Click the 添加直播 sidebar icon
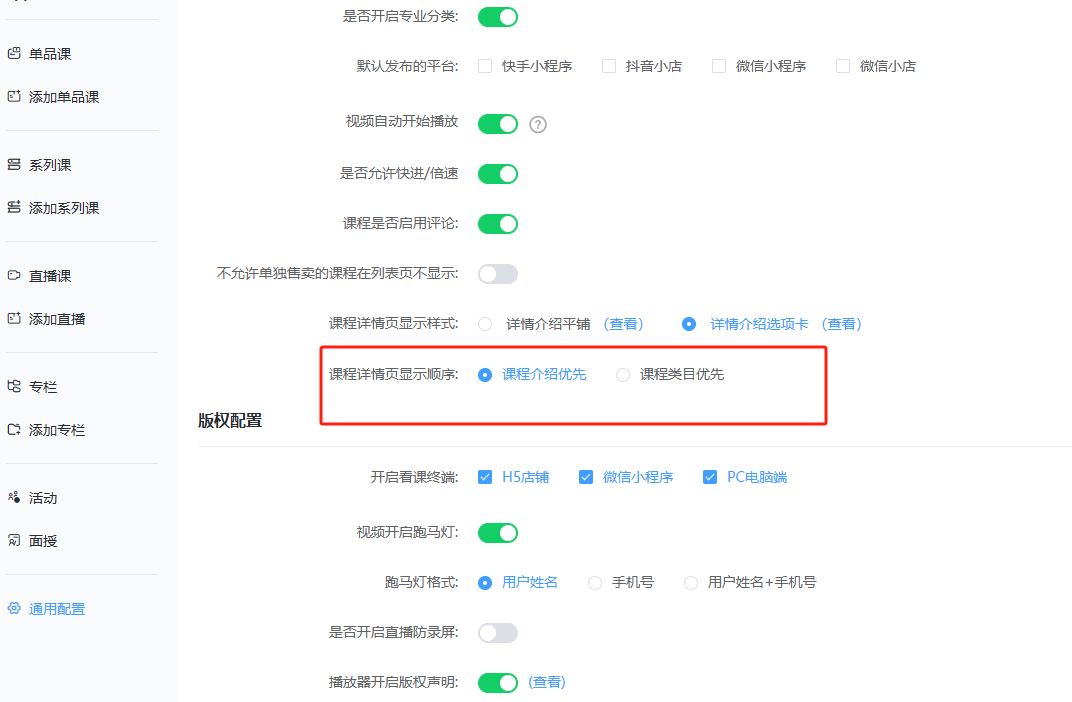The width and height of the screenshot is (1072, 702). tap(14, 319)
